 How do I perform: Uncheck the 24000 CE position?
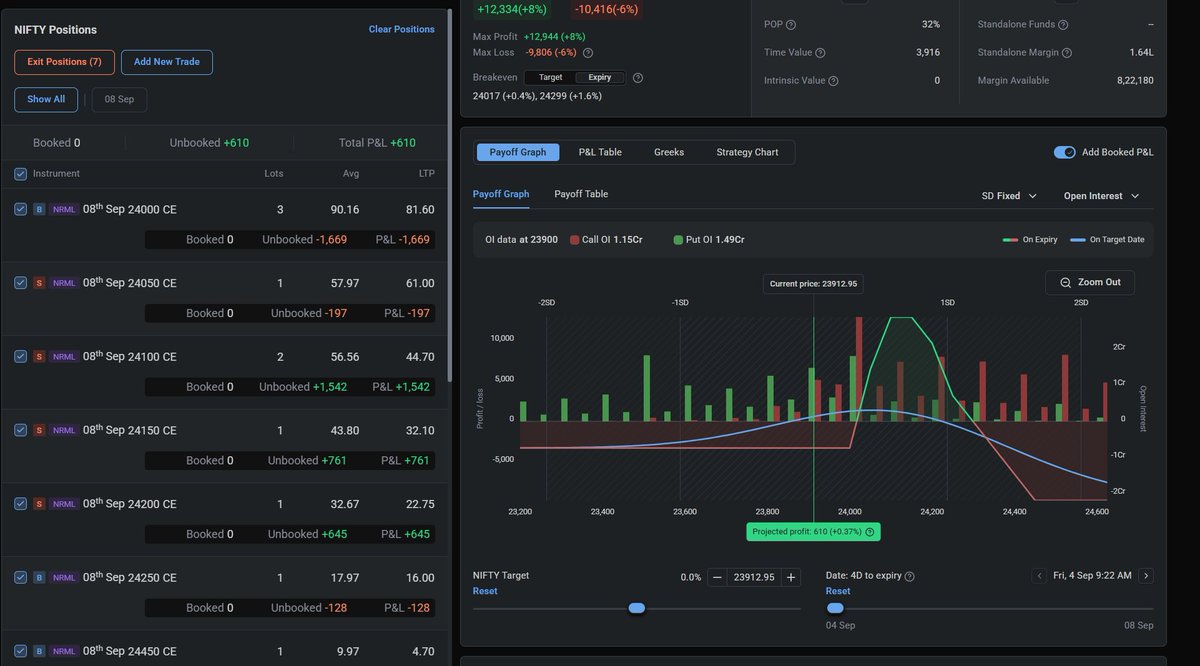[21, 209]
